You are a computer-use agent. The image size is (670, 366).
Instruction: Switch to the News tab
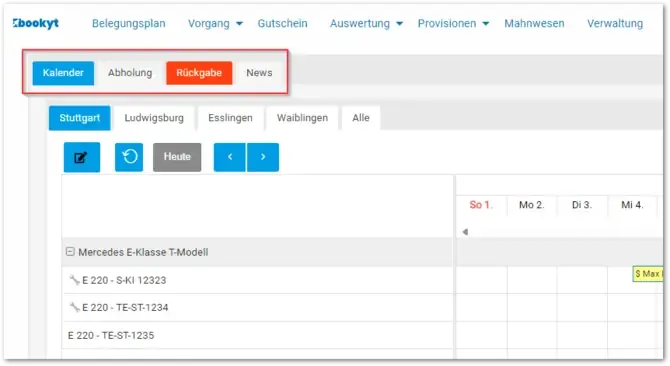(x=259, y=73)
